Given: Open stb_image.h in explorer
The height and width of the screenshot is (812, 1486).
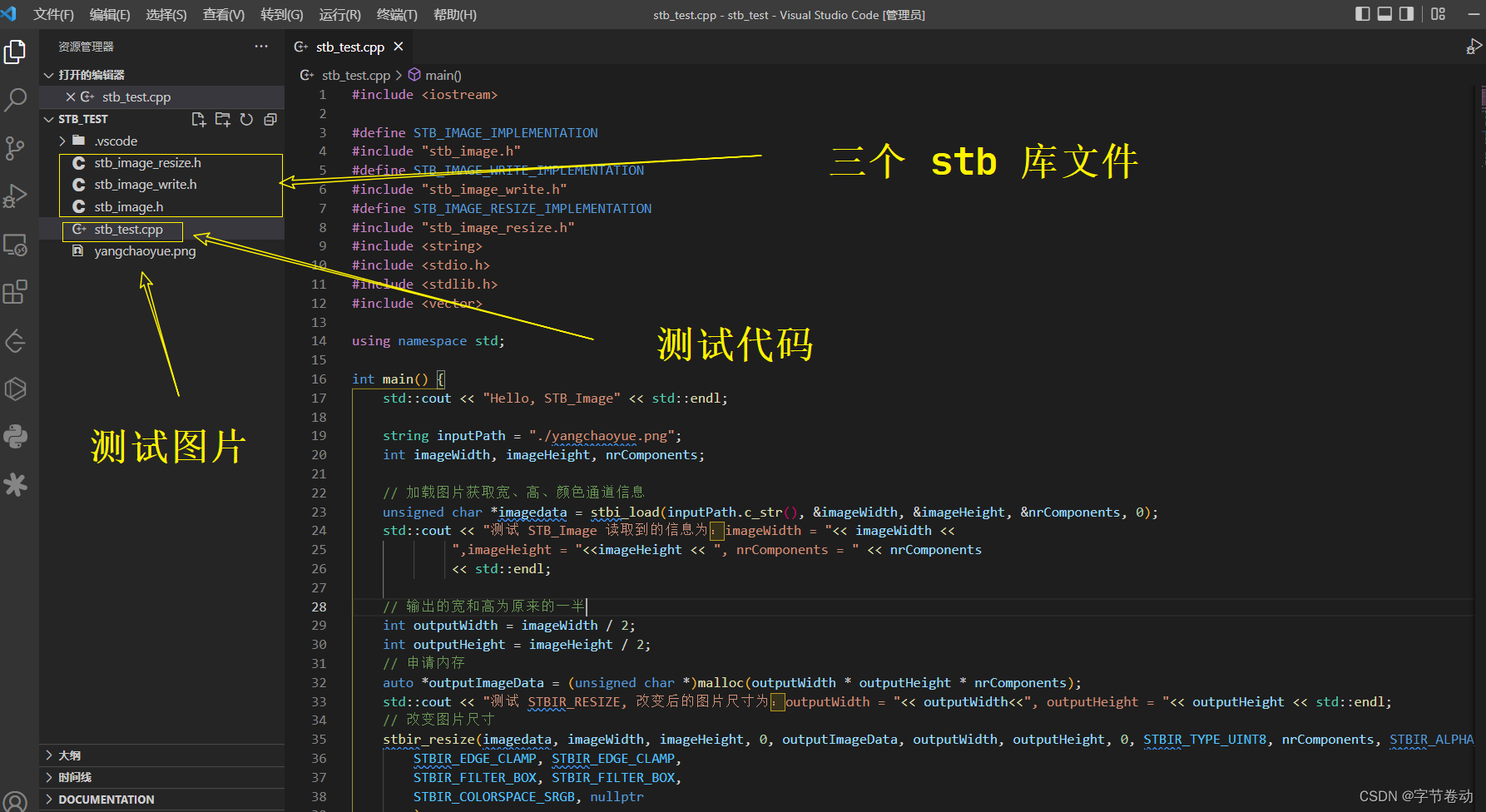Looking at the screenshot, I should [129, 206].
